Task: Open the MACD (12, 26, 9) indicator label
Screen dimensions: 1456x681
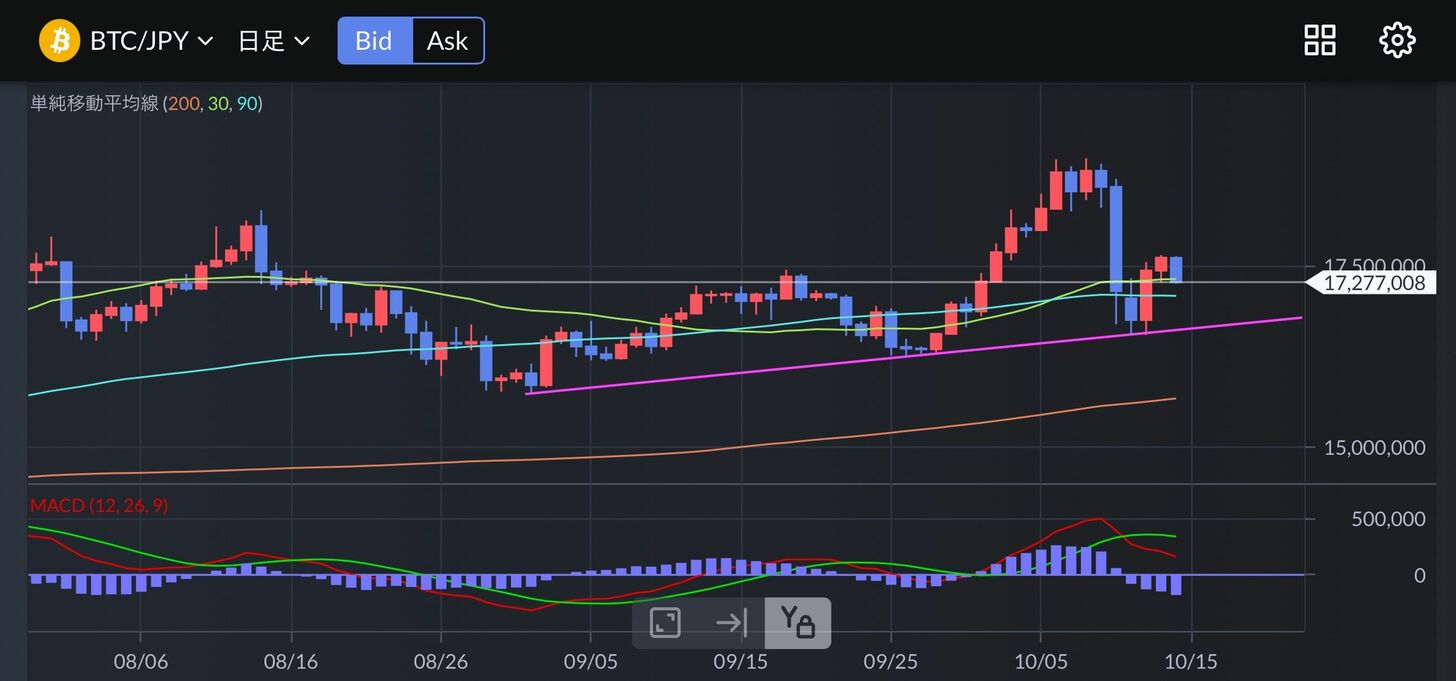Action: tap(99, 506)
